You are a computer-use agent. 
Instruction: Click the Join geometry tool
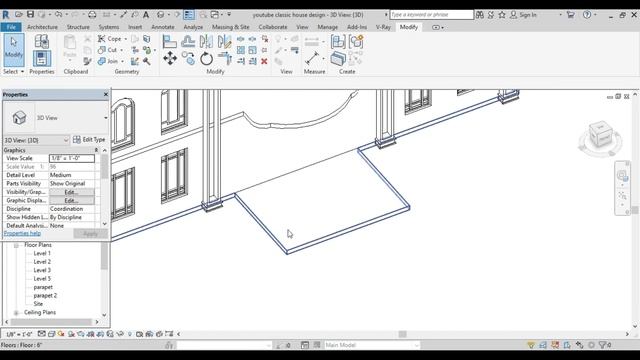pos(108,61)
